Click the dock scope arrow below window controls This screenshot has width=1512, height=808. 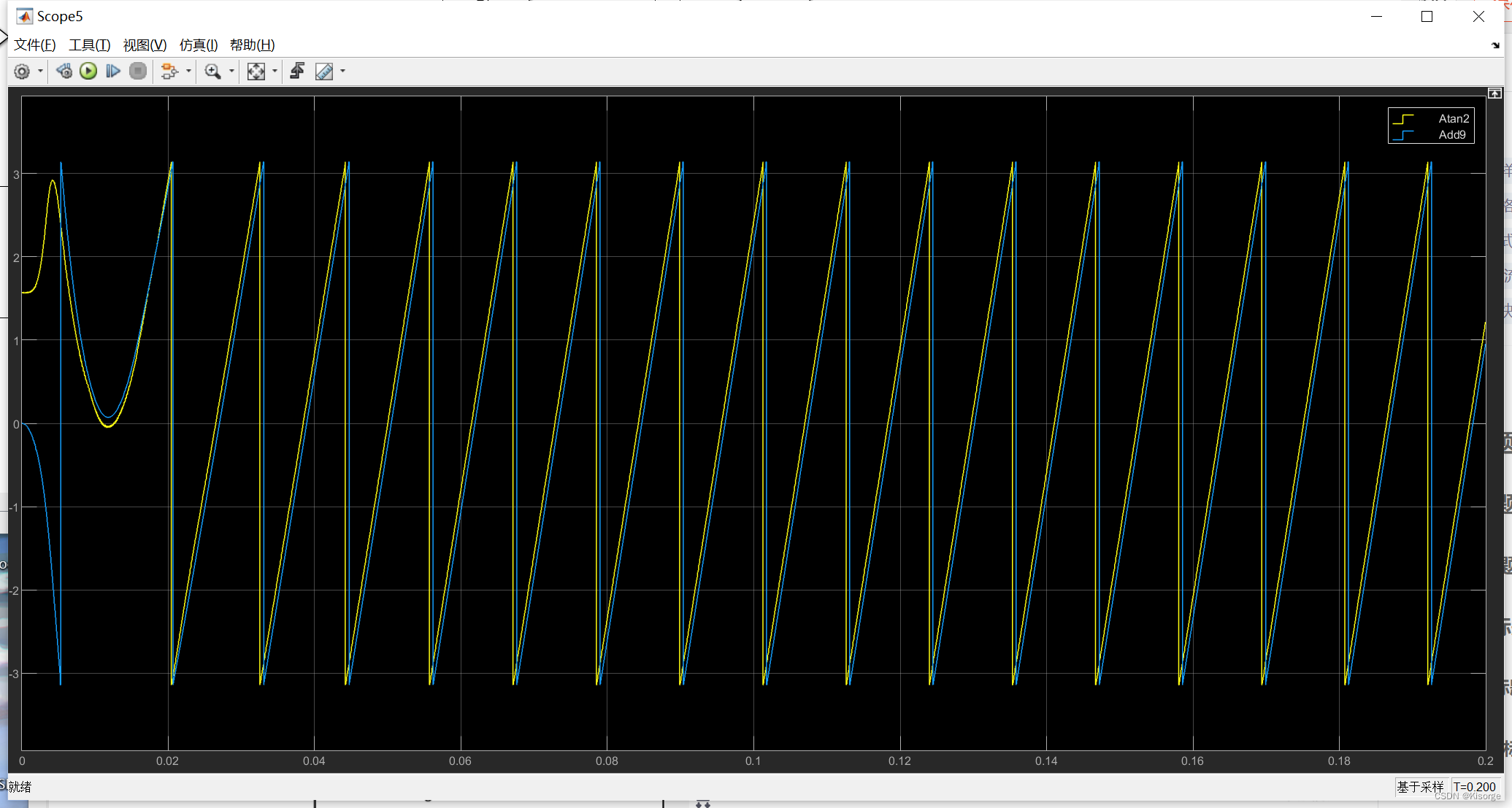click(x=1495, y=45)
